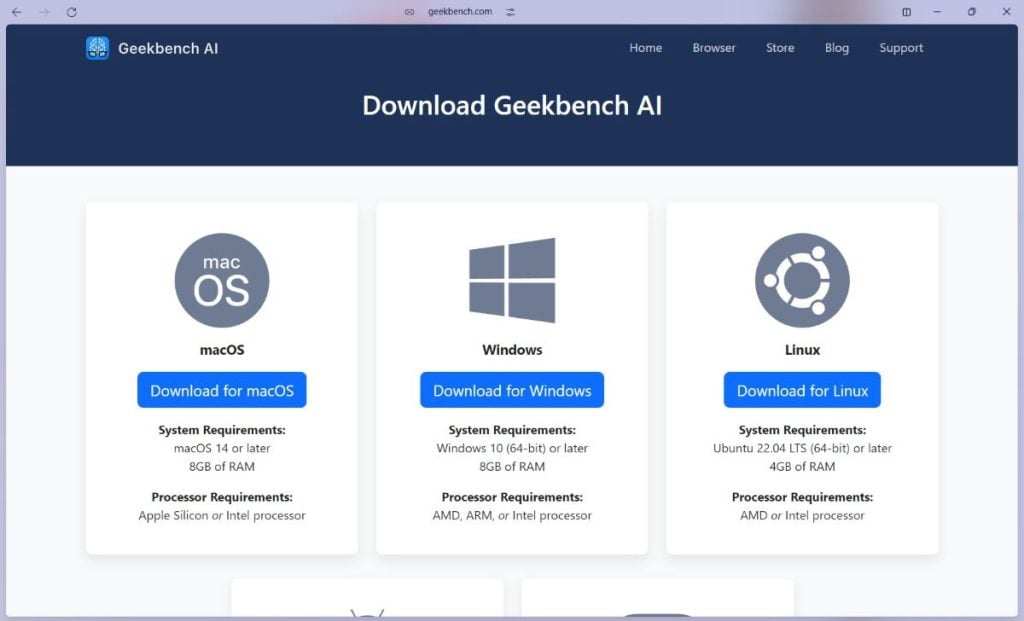This screenshot has width=1024, height=621.
Task: Click the geekbench.com address bar
Action: click(460, 12)
